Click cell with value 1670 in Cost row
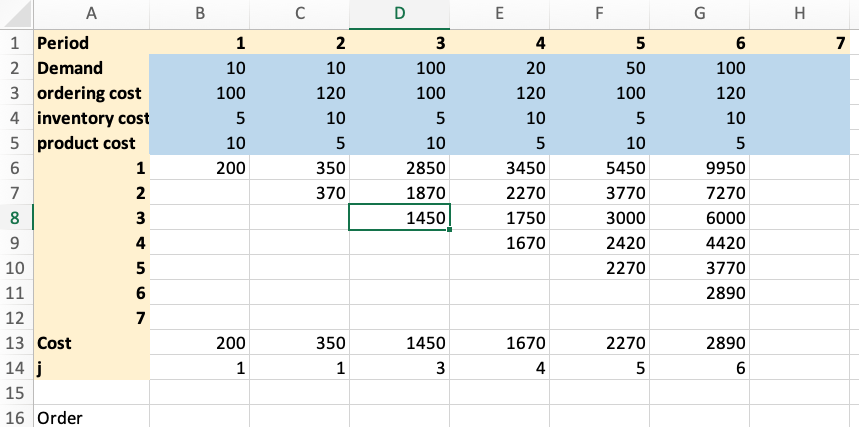859x427 pixels. tap(499, 343)
